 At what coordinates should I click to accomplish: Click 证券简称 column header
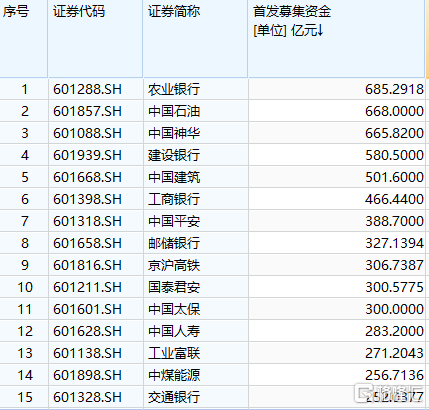[x=195, y=38]
